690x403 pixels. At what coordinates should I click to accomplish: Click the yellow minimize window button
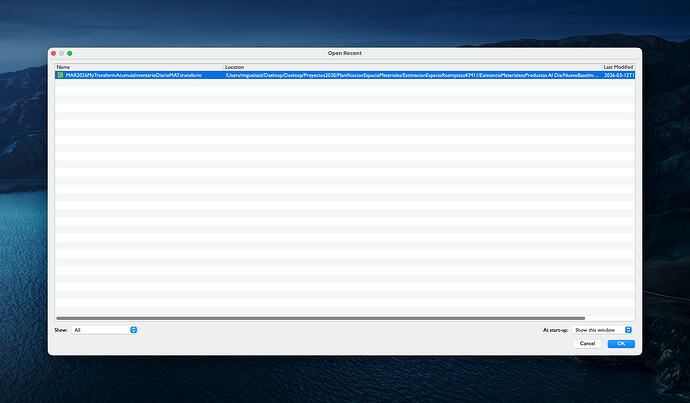coord(62,52)
